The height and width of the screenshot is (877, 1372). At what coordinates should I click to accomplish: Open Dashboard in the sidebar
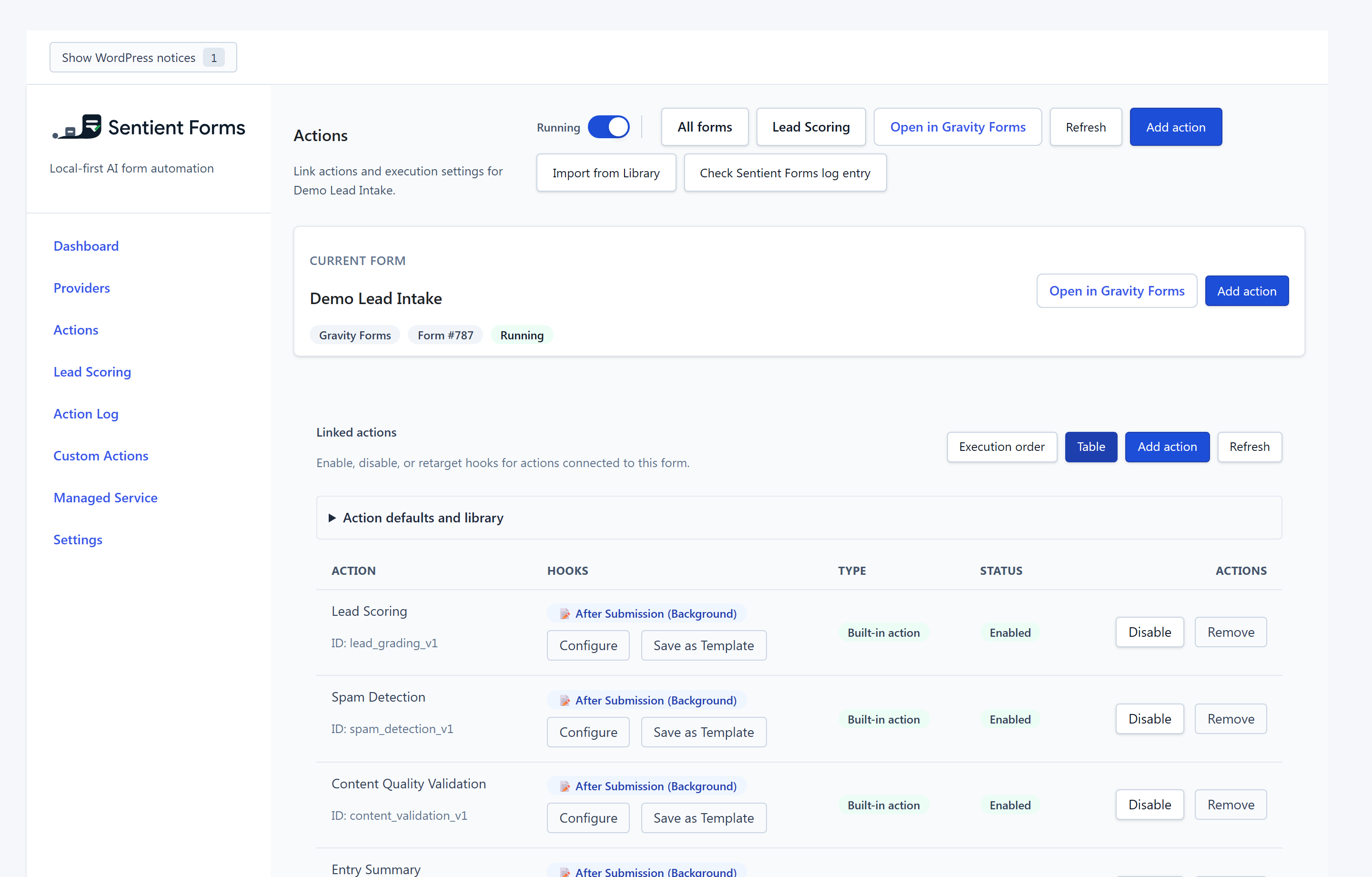(x=86, y=246)
